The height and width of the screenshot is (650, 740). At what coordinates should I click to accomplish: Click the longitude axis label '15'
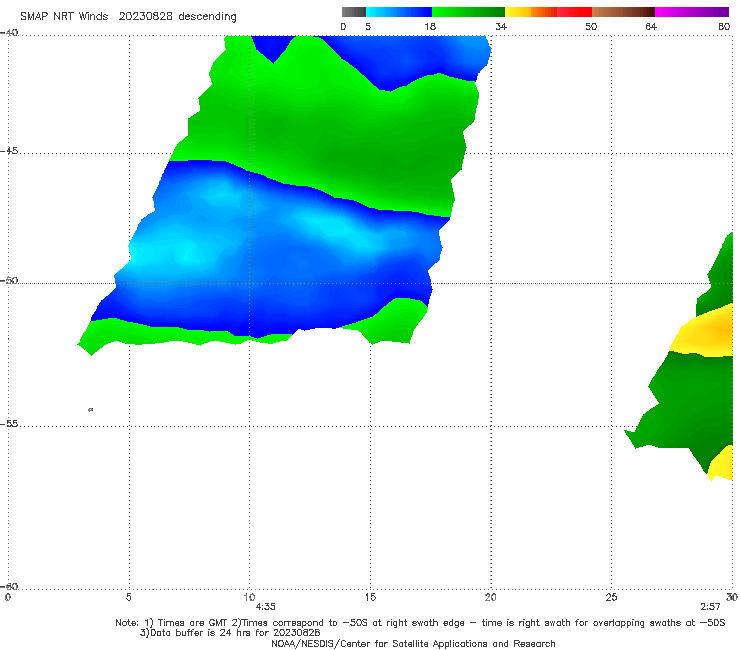(370, 597)
